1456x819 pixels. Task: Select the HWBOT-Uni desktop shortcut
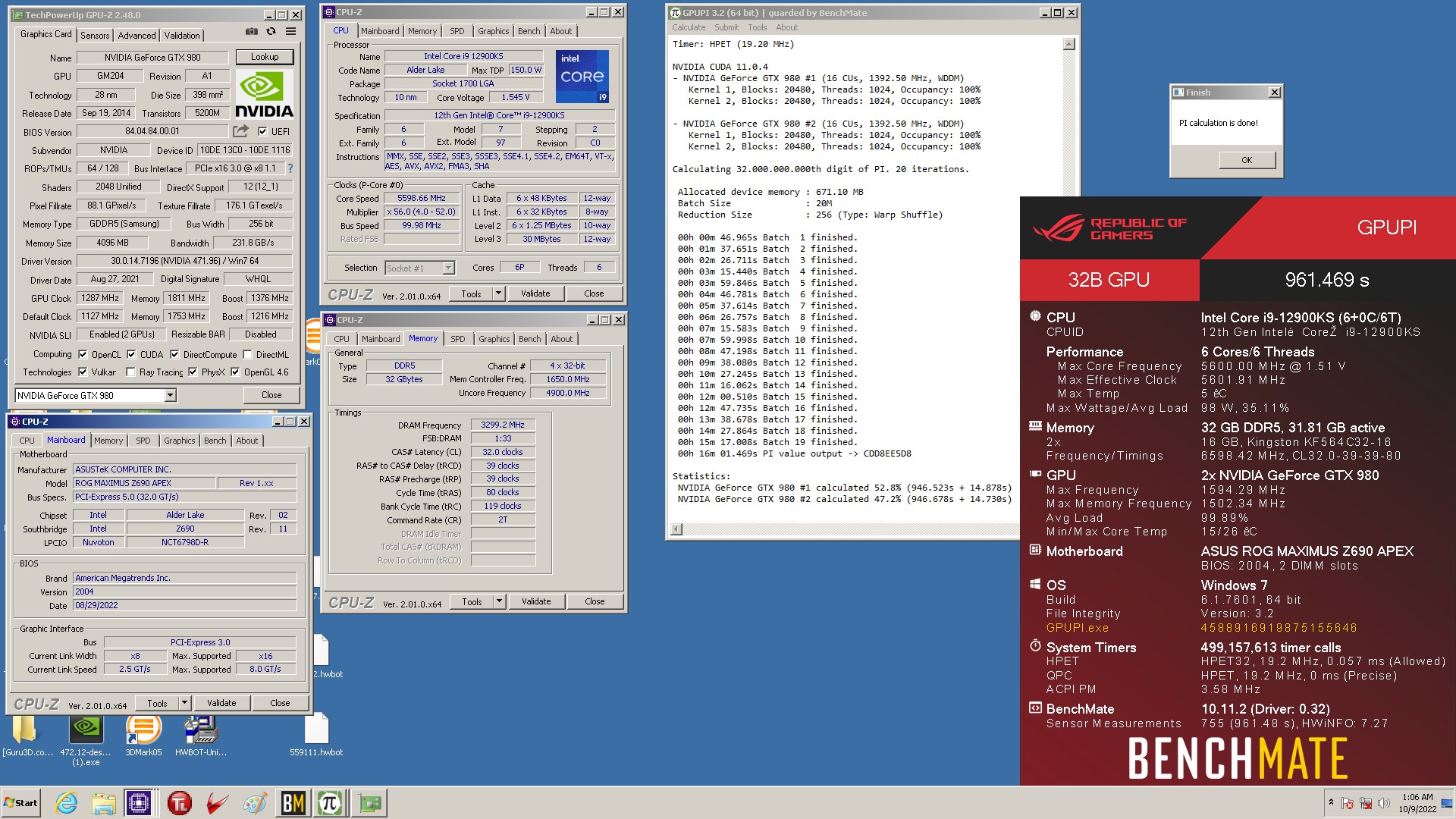pyautogui.click(x=201, y=736)
